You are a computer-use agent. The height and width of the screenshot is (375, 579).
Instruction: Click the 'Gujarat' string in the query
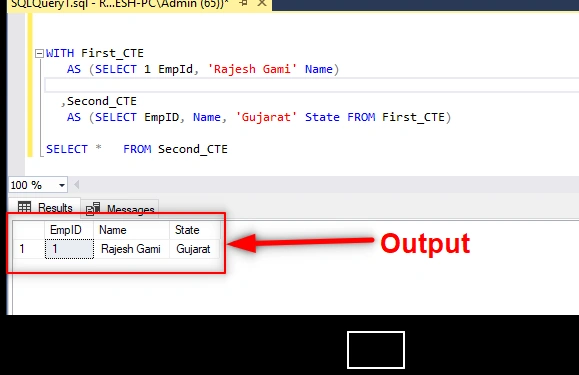[x=266, y=117]
